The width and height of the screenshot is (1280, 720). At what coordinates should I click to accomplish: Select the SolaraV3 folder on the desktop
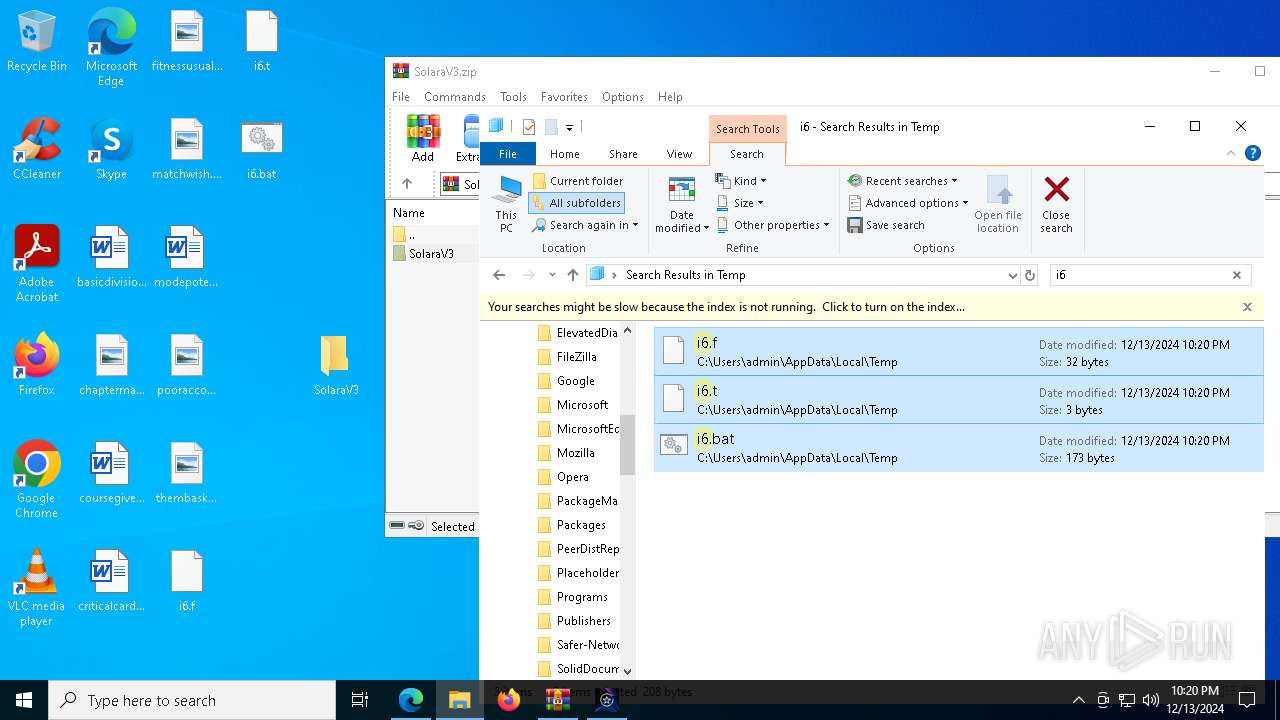[336, 365]
